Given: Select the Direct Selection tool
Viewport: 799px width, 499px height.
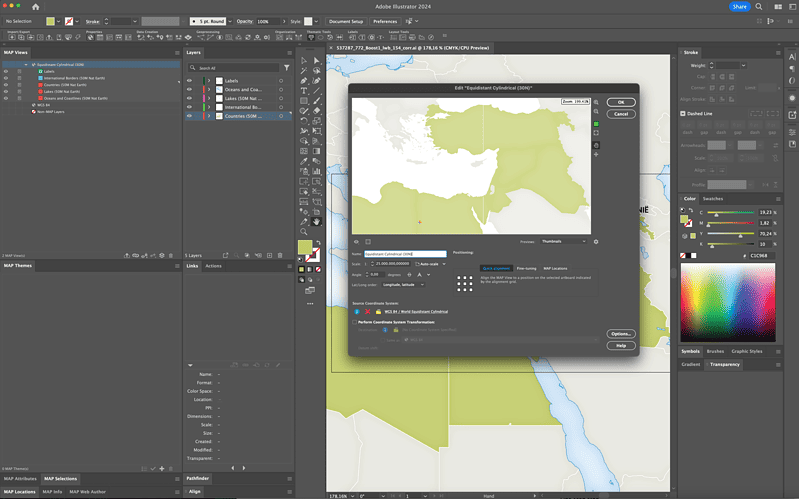Looking at the screenshot, I should (316, 61).
